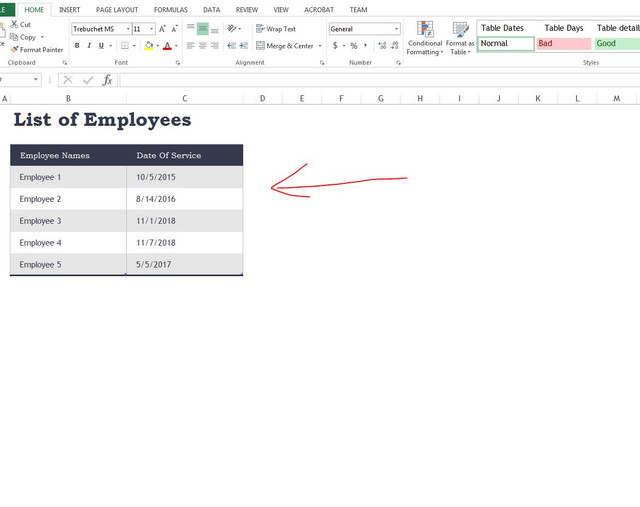640x507 pixels.
Task: Toggle Wrap Text
Action: pos(276,29)
